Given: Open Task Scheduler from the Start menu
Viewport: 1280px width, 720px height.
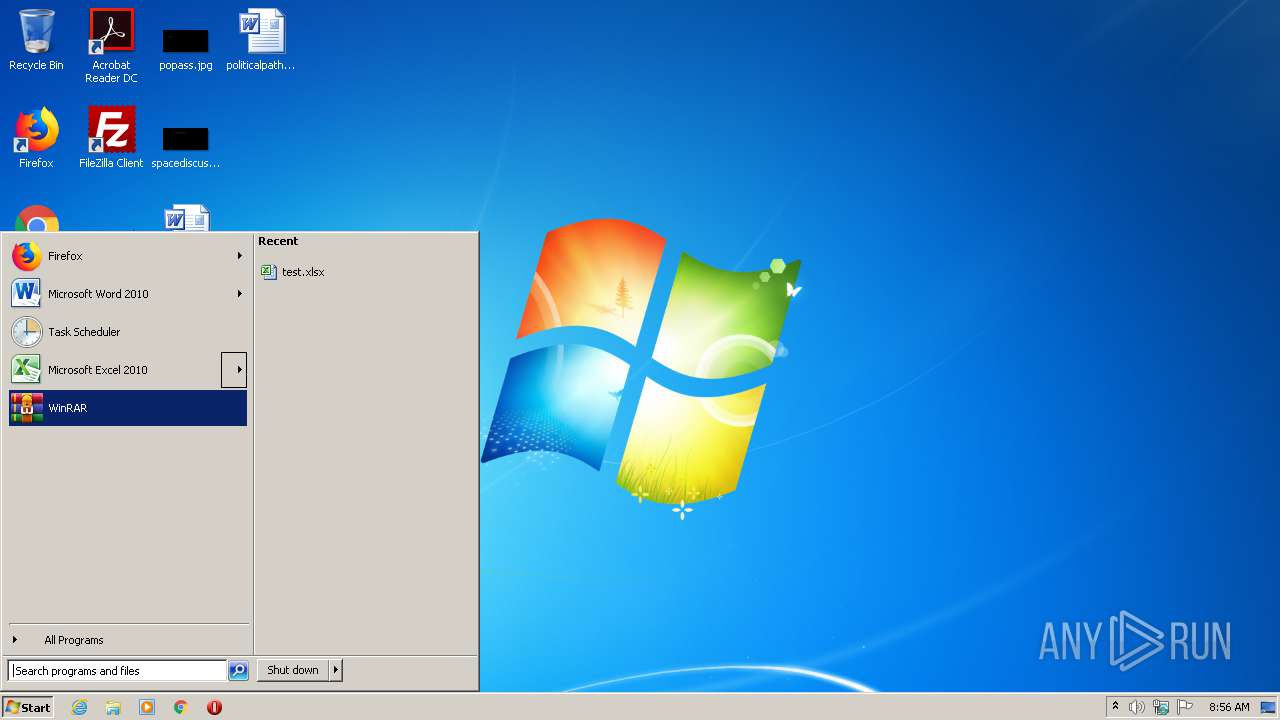Looking at the screenshot, I should [128, 332].
